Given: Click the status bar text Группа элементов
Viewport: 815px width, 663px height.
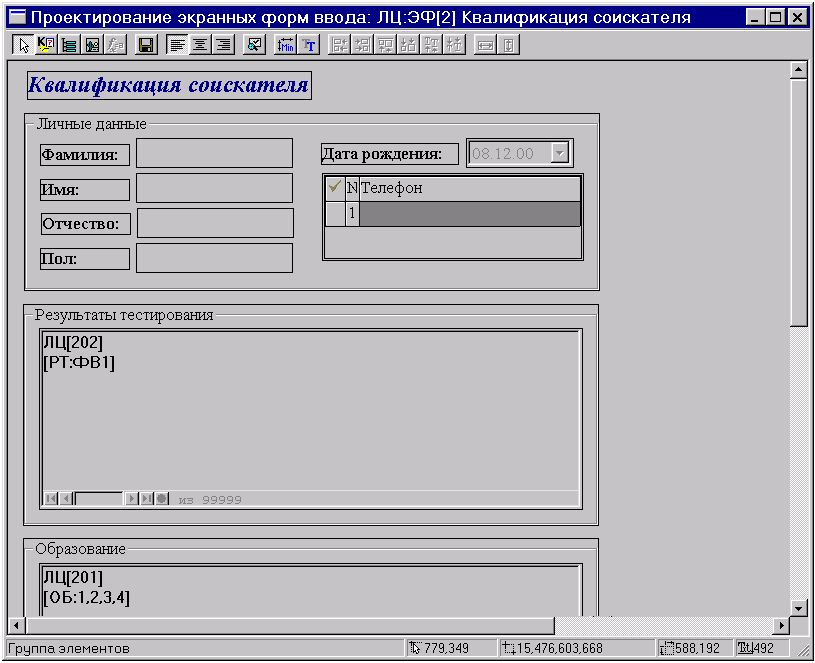Looking at the screenshot, I should (69, 648).
